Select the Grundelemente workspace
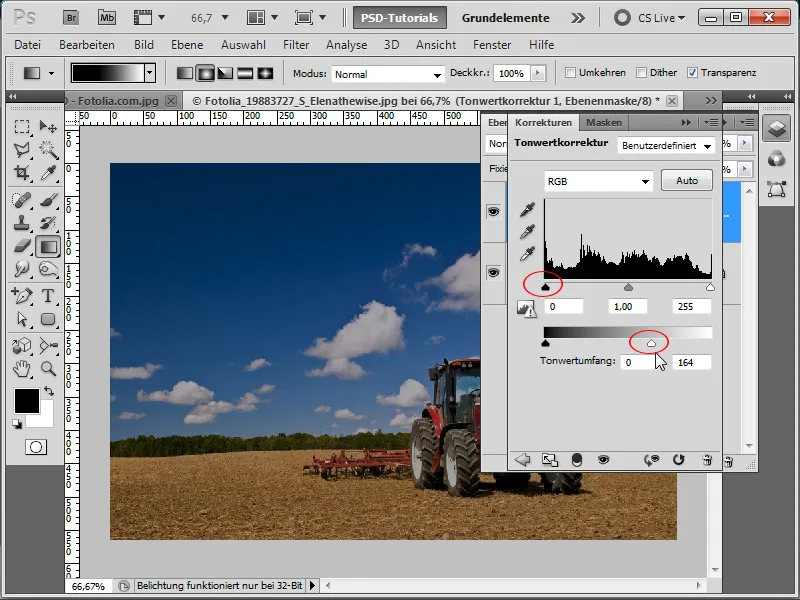 (506, 18)
